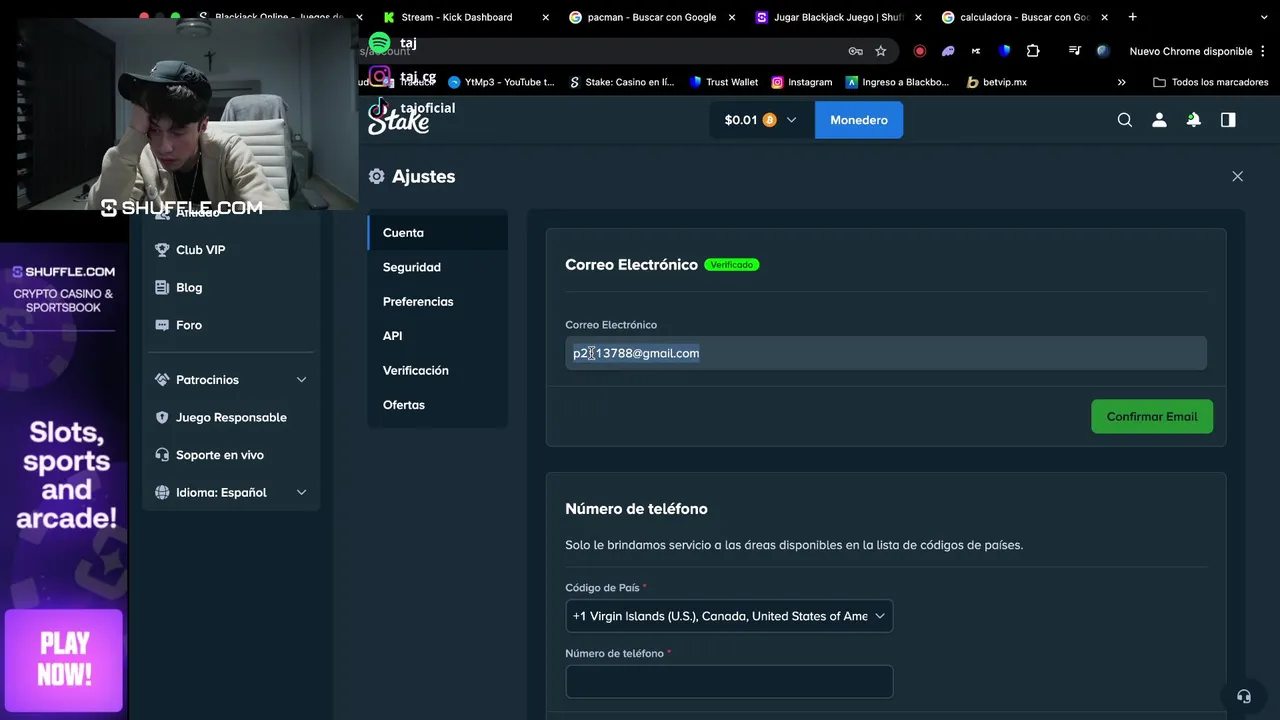The image size is (1280, 720).
Task: Open the Stake: Casino bookmark
Action: point(622,82)
